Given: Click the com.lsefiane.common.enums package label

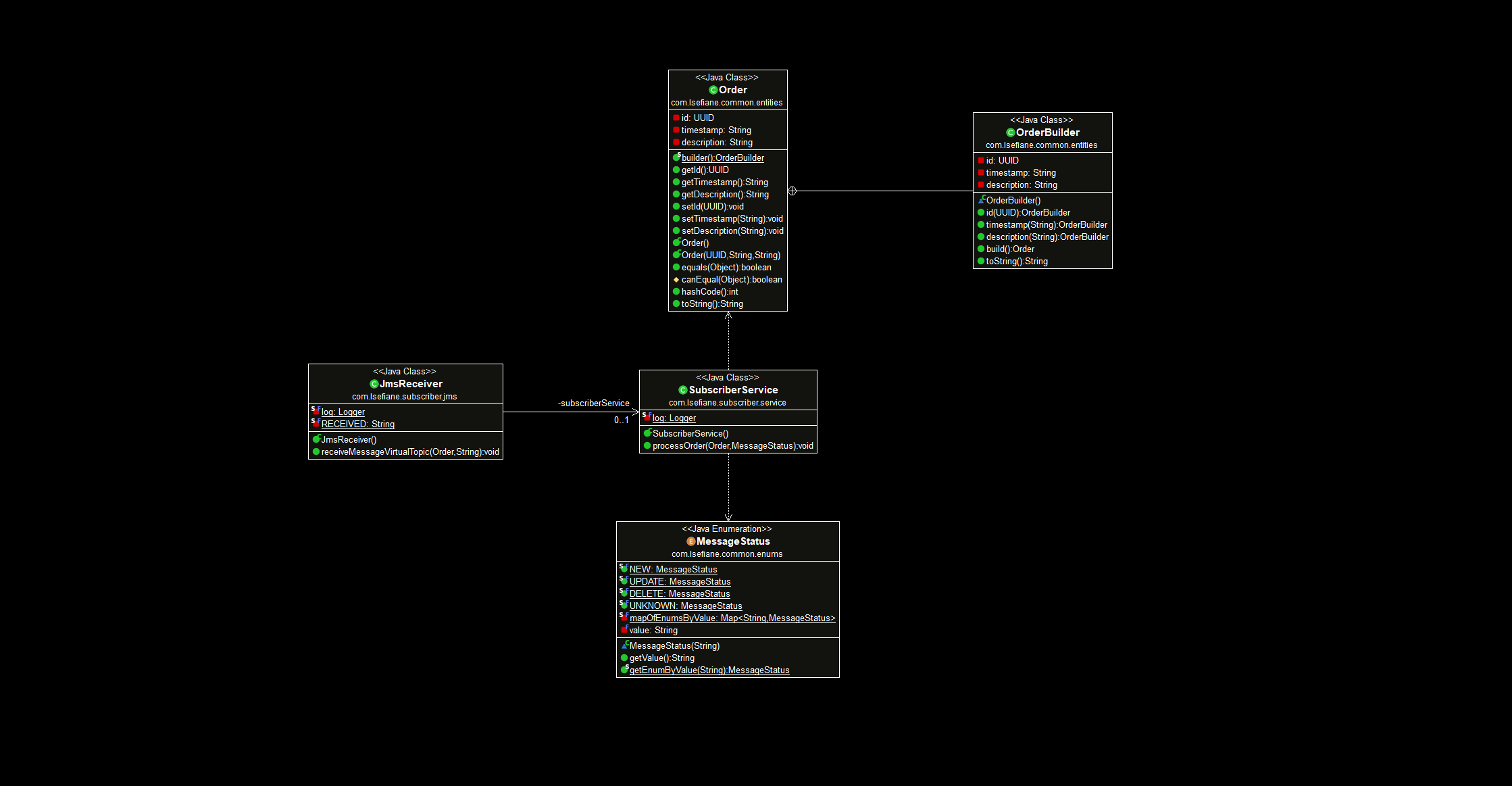Looking at the screenshot, I should click(727, 554).
